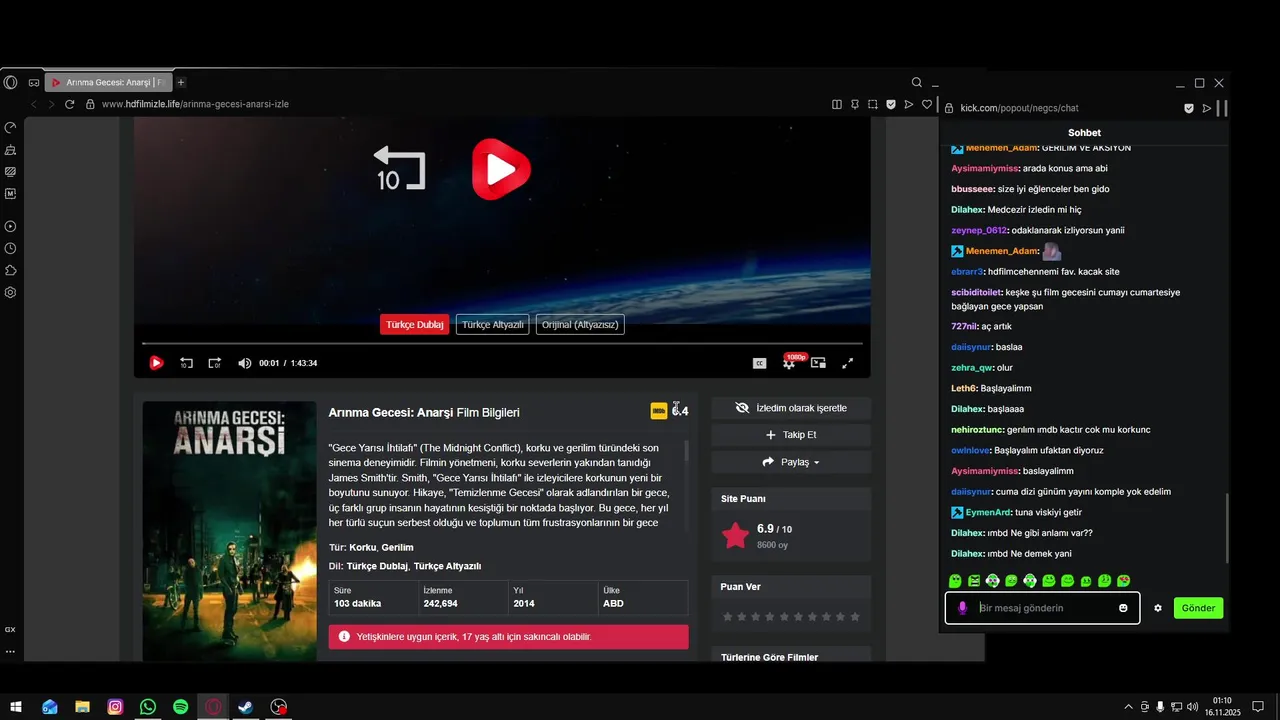Expand system tray hidden icons chevron
1280x720 pixels.
click(1129, 707)
